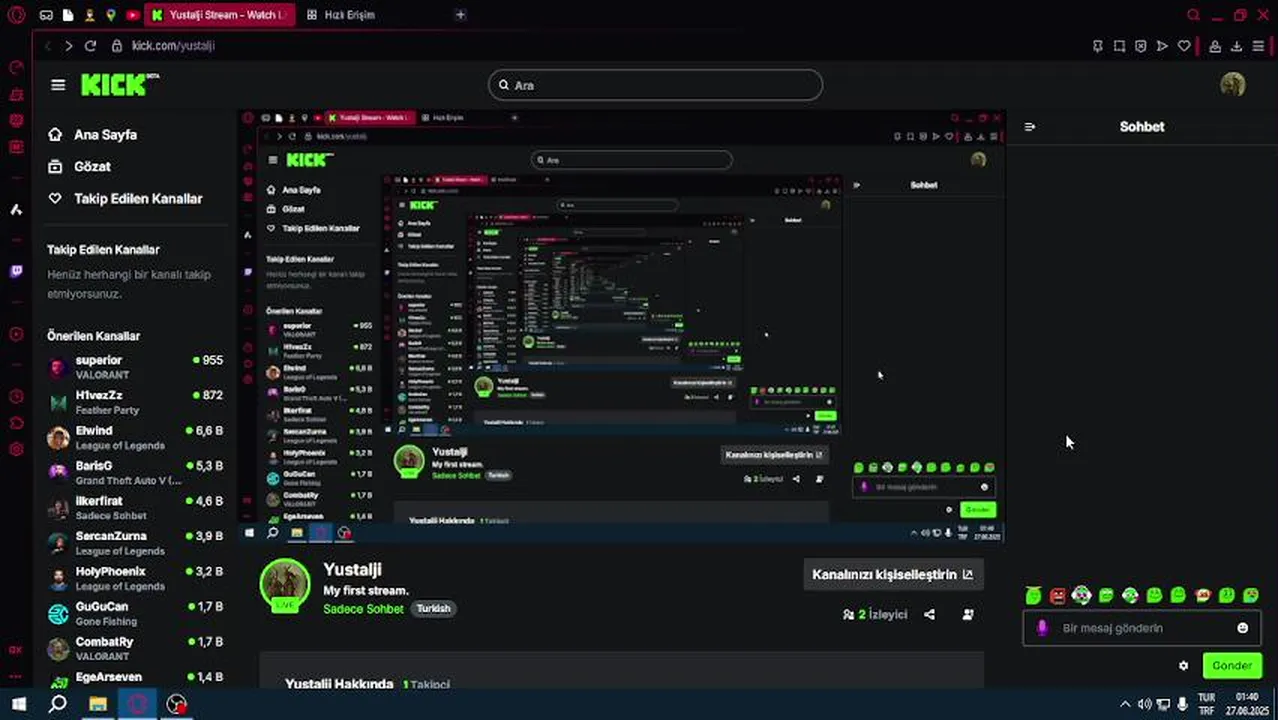Click the Sadece Sohbet category link
Viewport: 1278px width, 720px height.
click(363, 609)
